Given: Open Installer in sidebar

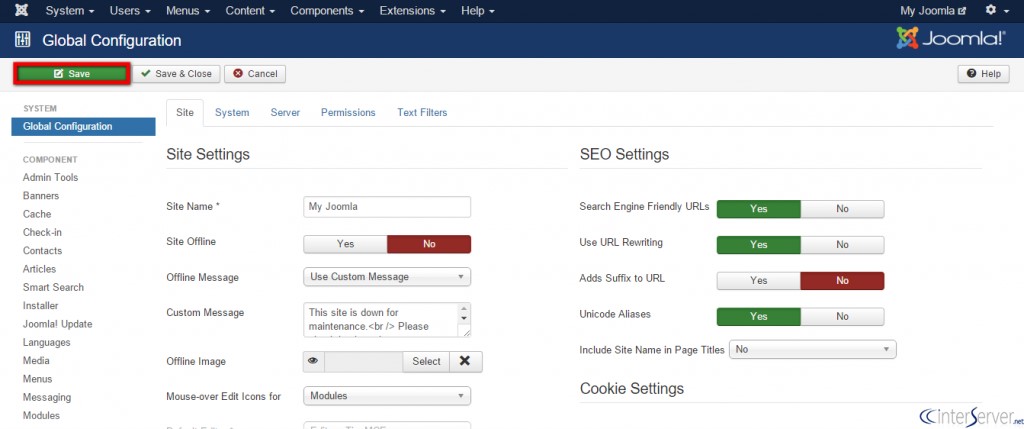Looking at the screenshot, I should click(x=40, y=306).
